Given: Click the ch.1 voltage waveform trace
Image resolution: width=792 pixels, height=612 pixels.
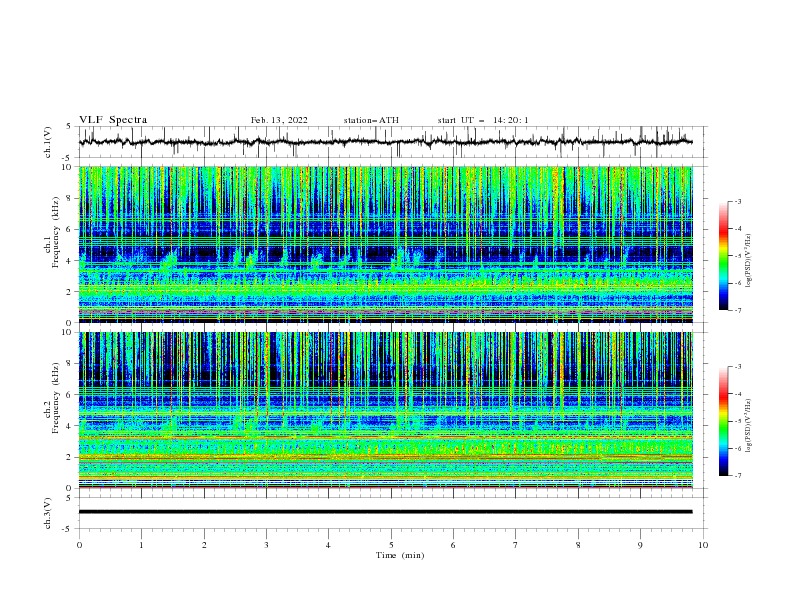Looking at the screenshot, I should pos(385,142).
